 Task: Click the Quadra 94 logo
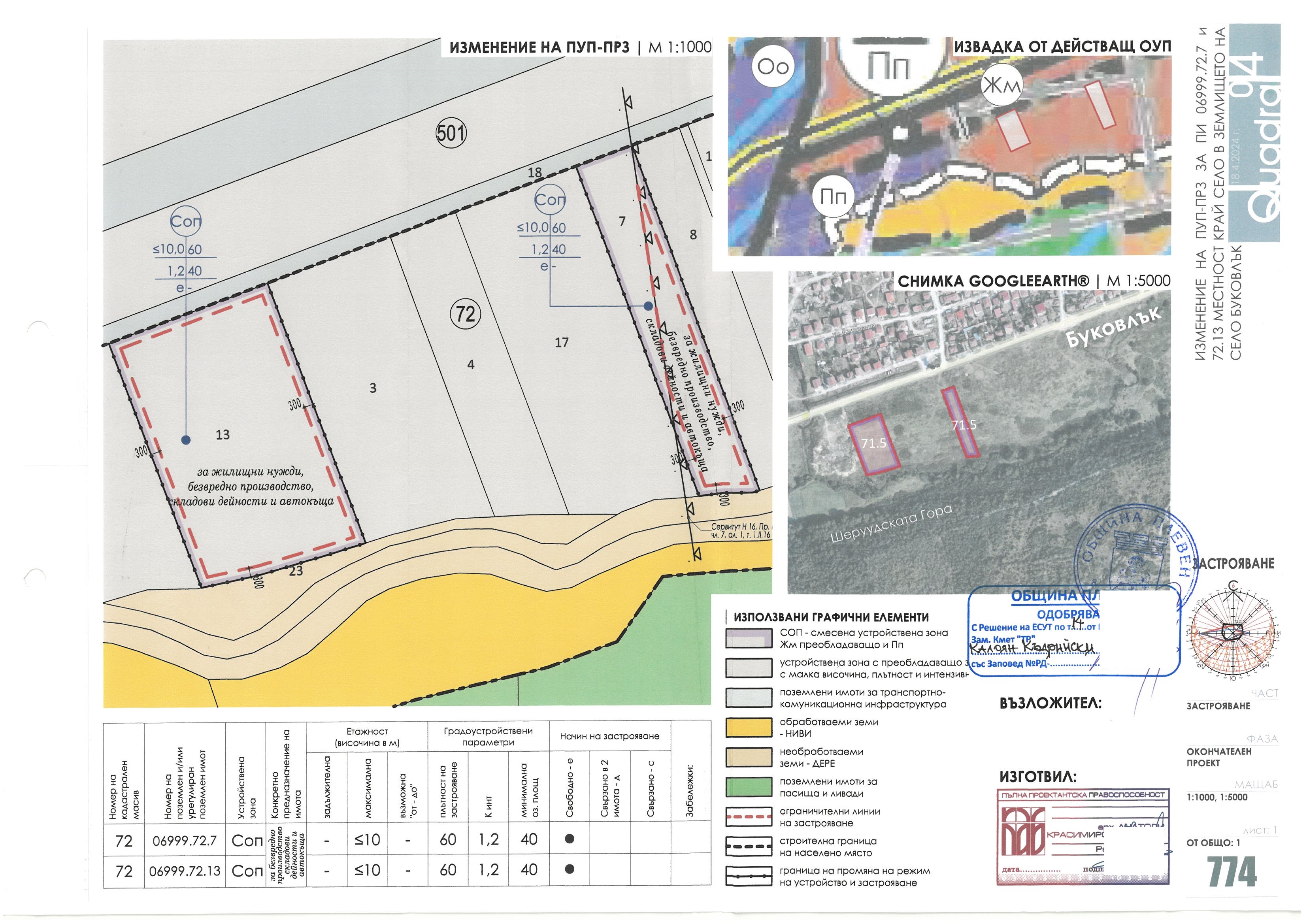1254,133
